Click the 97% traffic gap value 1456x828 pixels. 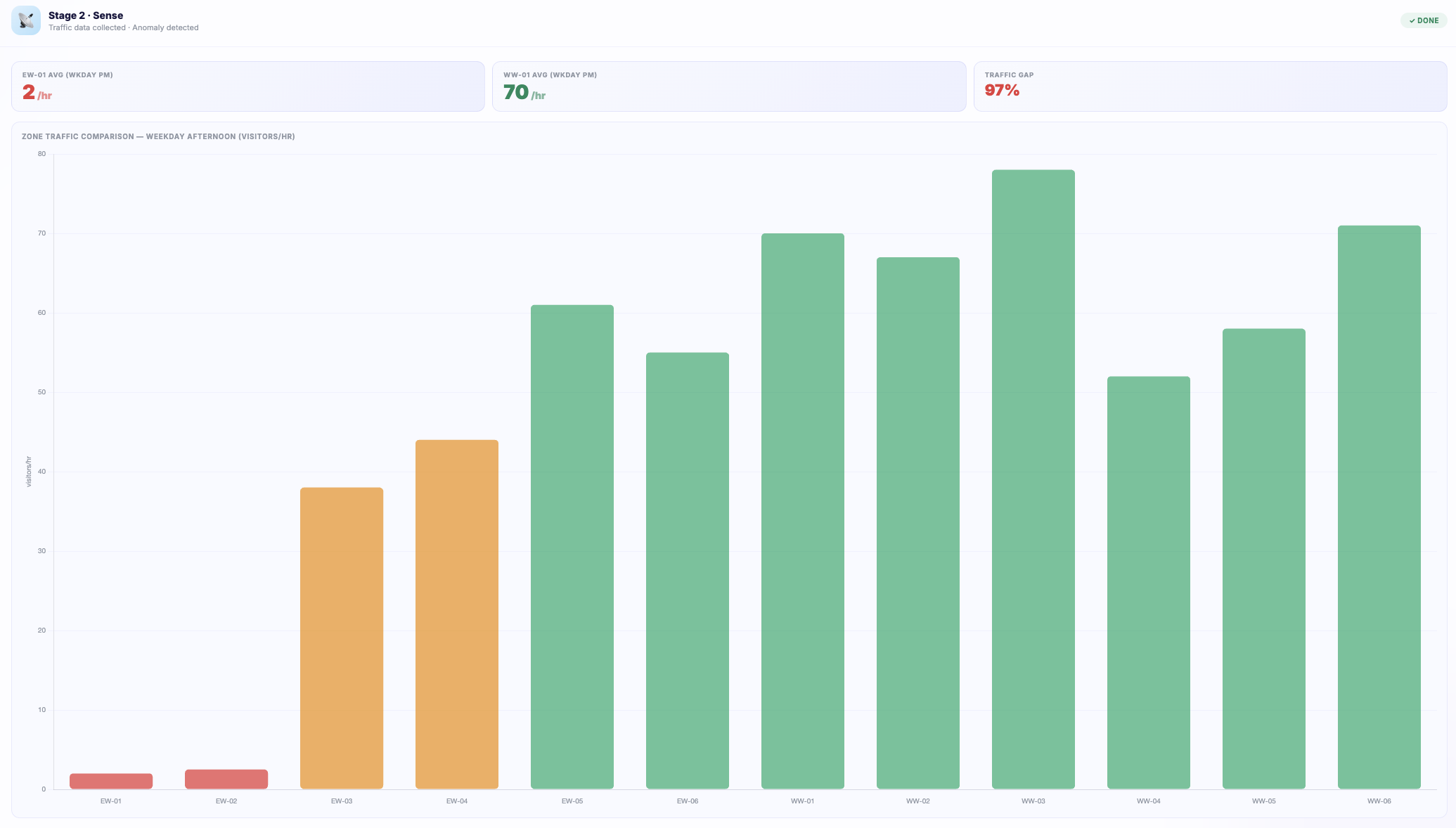click(1002, 90)
